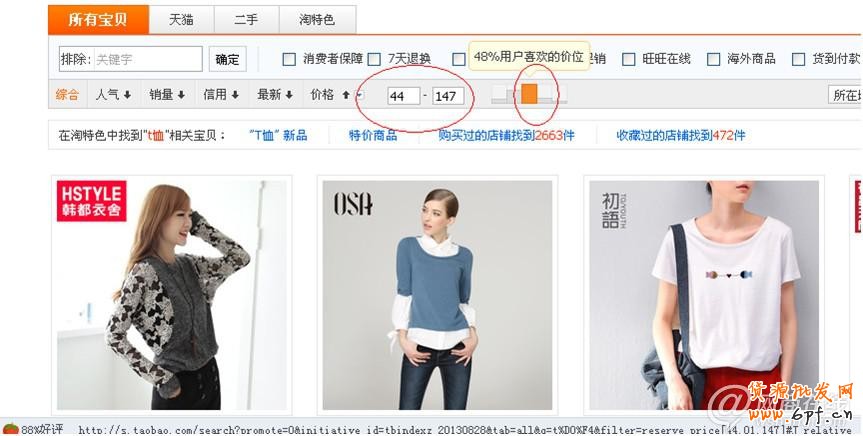Screen dimensions: 863x436
Task: Switch to the 天猫 tab
Action: [x=181, y=19]
